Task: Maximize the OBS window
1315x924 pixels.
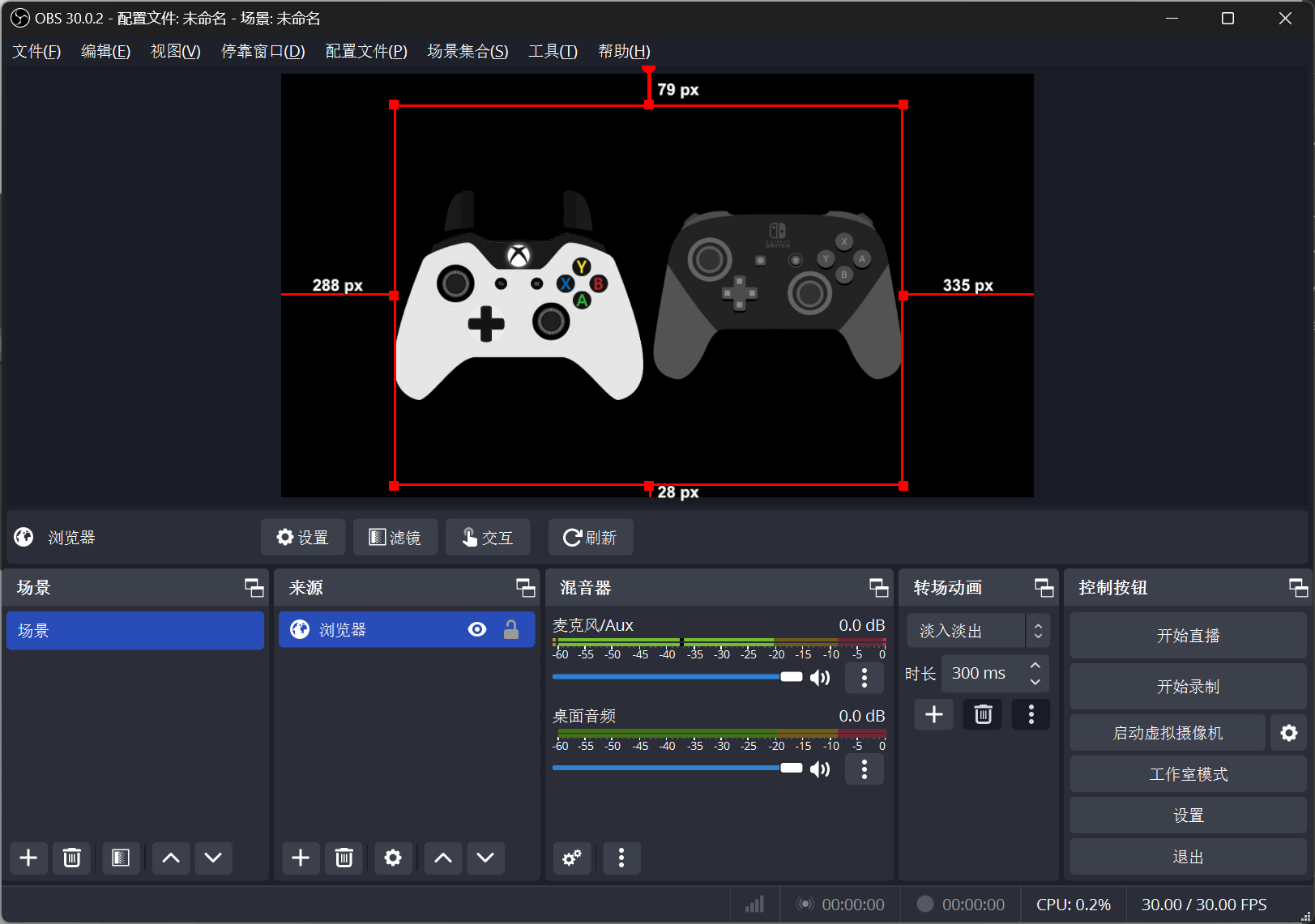Action: point(1227,18)
